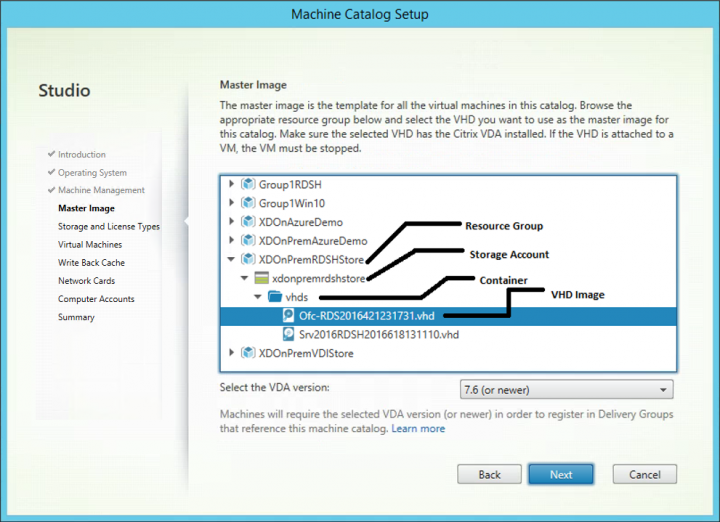
Task: Click the vhds container folder icon
Action: (276, 297)
